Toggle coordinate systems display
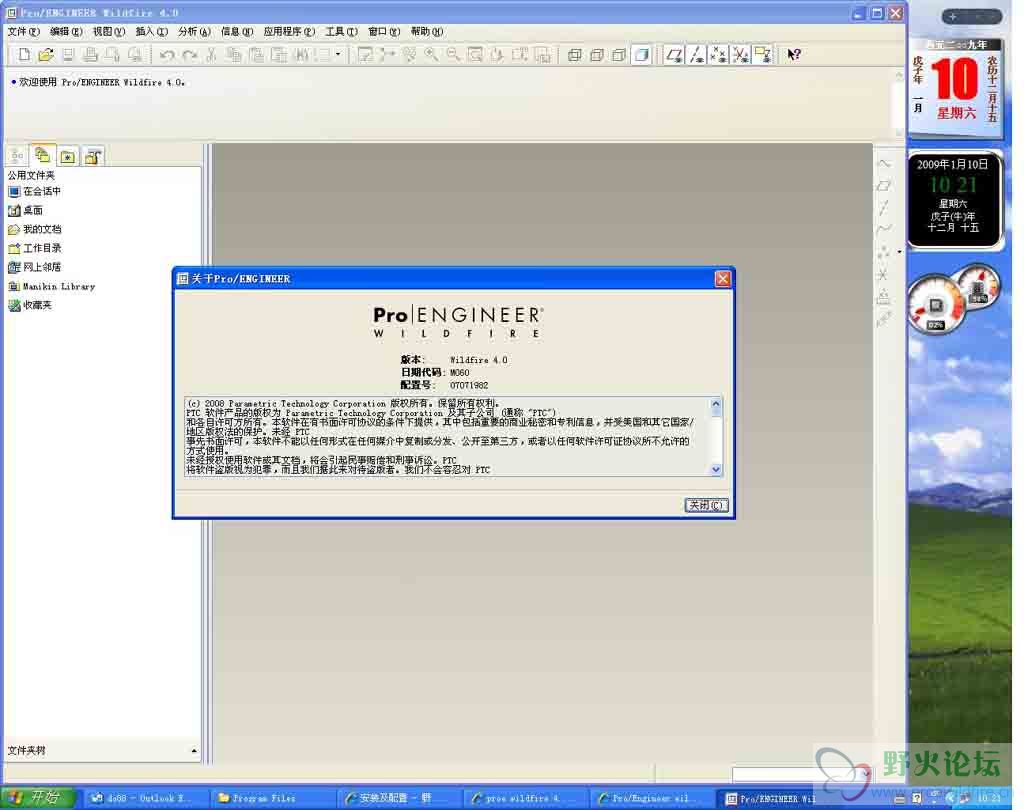The image size is (1024, 810). pos(741,55)
